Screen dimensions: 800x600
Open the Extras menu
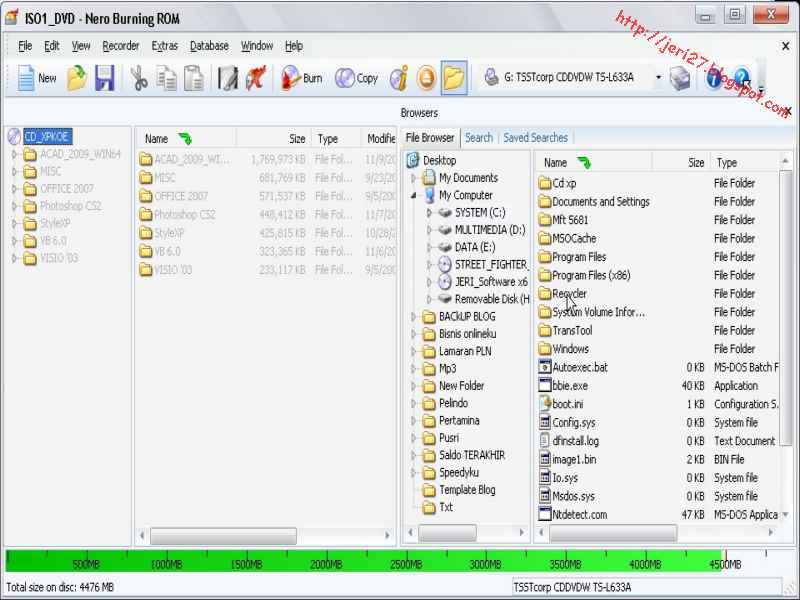(164, 46)
